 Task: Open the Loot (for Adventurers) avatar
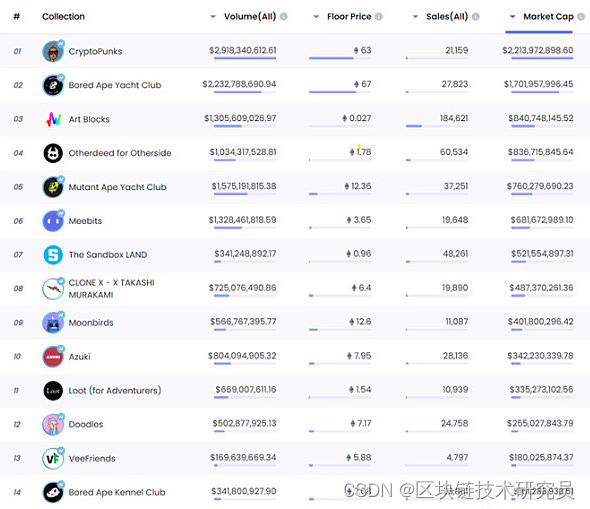[x=53, y=390]
